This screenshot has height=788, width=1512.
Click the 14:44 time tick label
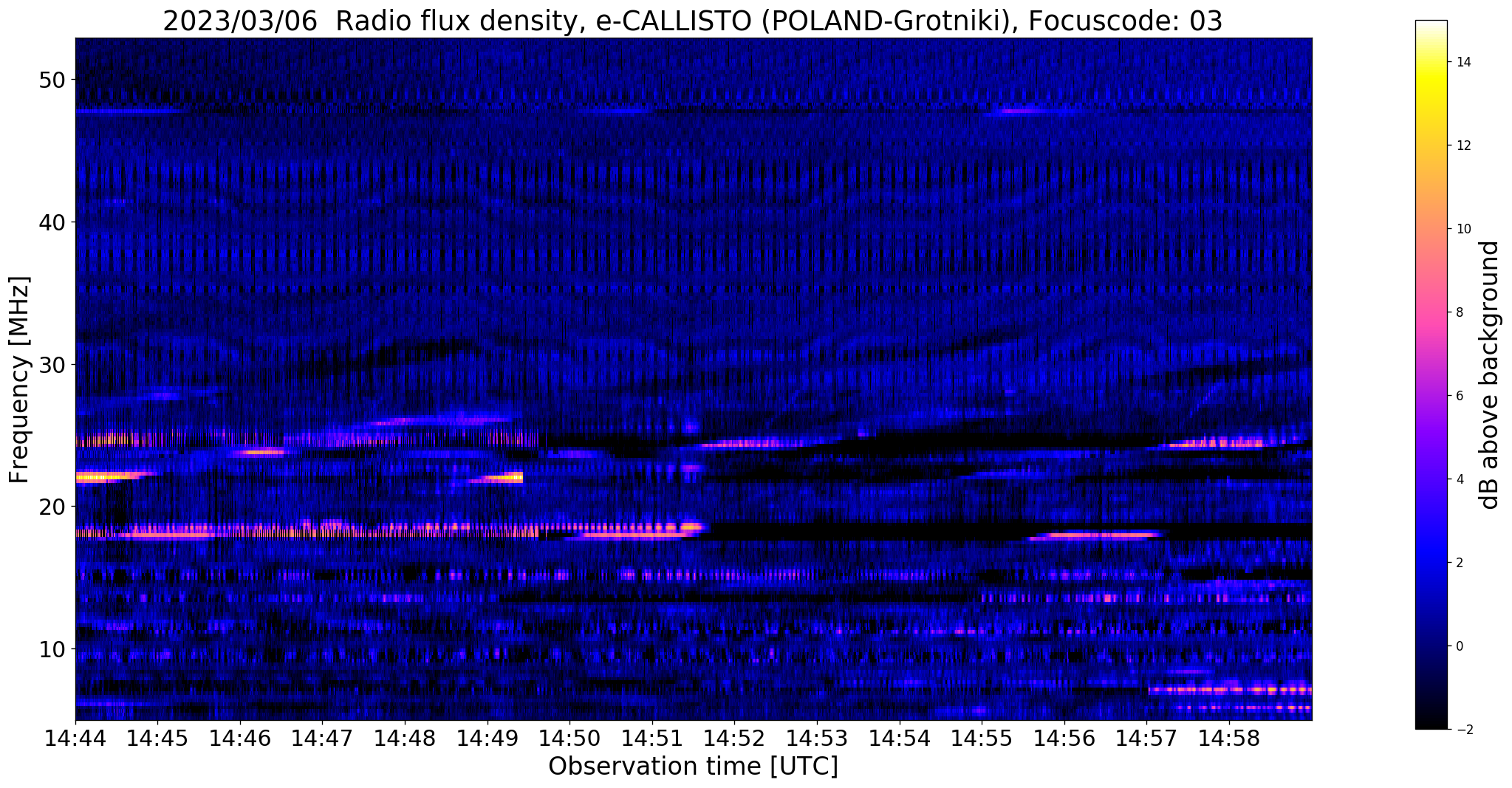point(75,737)
